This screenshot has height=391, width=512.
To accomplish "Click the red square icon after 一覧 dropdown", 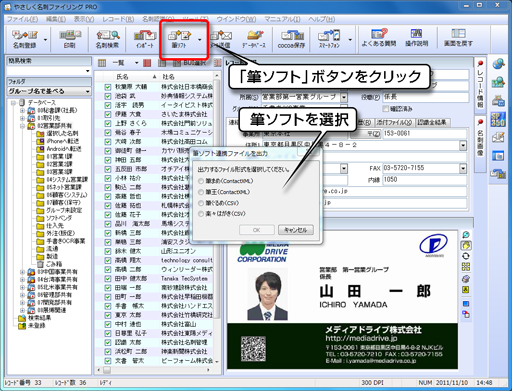I will pyautogui.click(x=147, y=63).
